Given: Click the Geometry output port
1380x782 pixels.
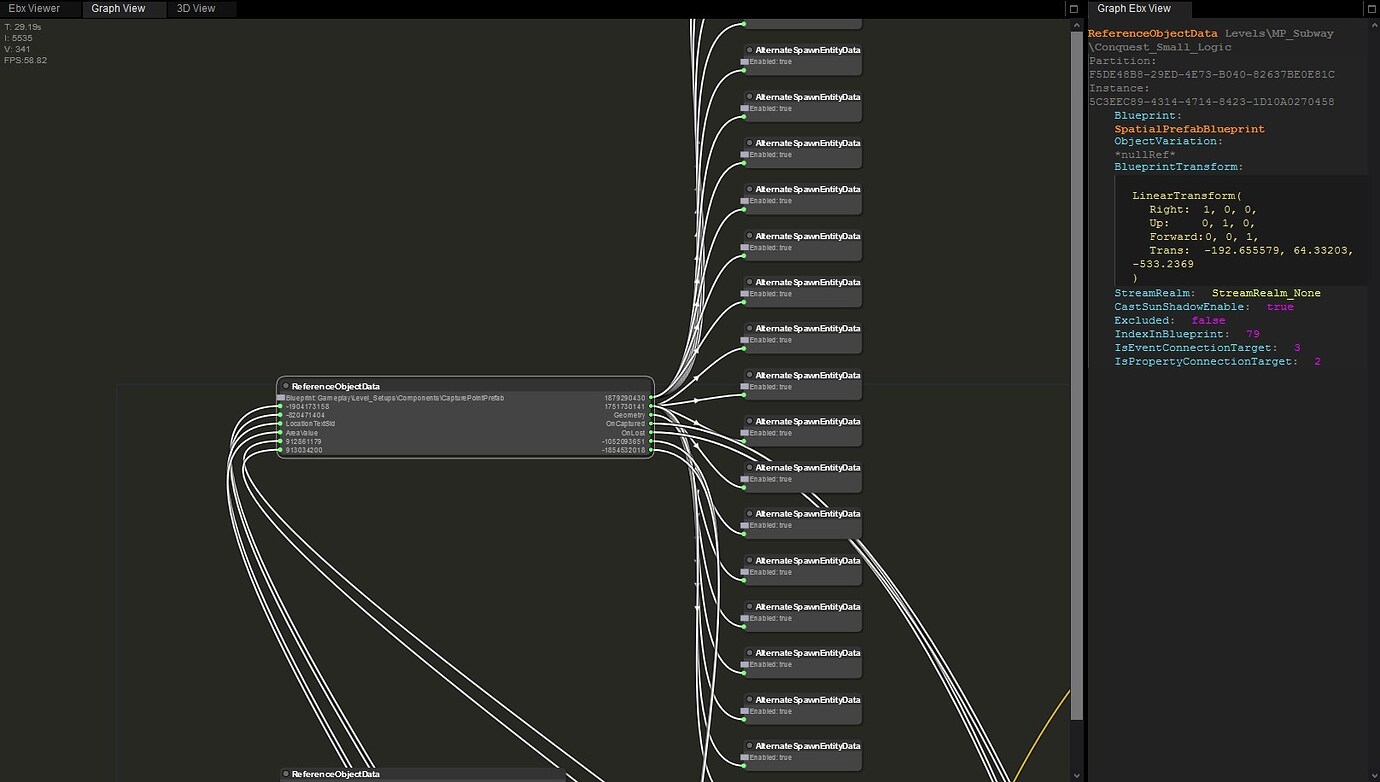Looking at the screenshot, I should click(651, 415).
